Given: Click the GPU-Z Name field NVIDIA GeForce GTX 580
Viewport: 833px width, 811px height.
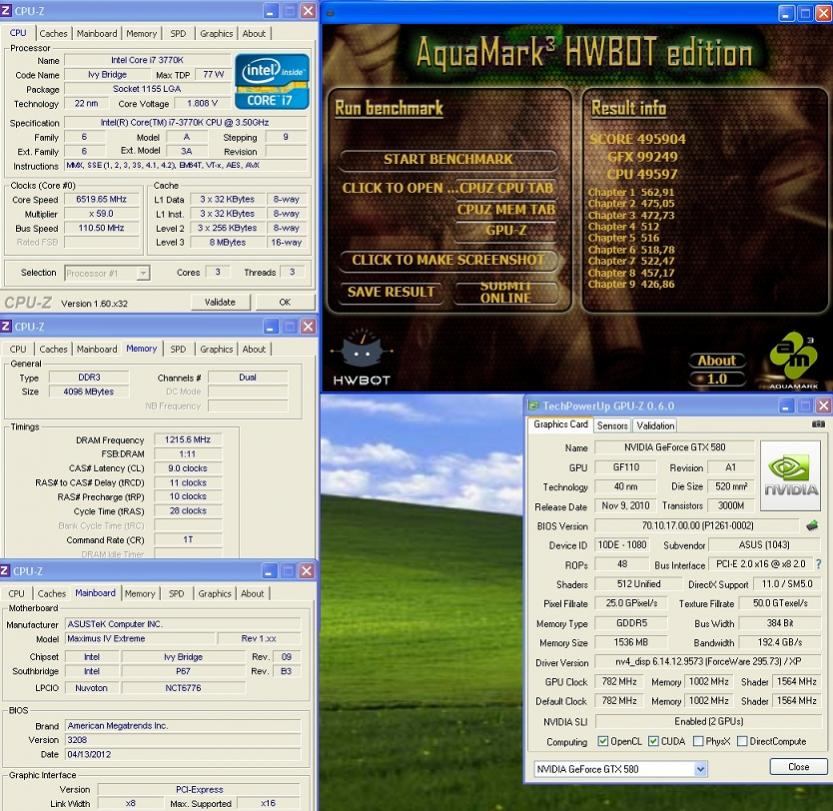Looking at the screenshot, I should click(x=674, y=447).
